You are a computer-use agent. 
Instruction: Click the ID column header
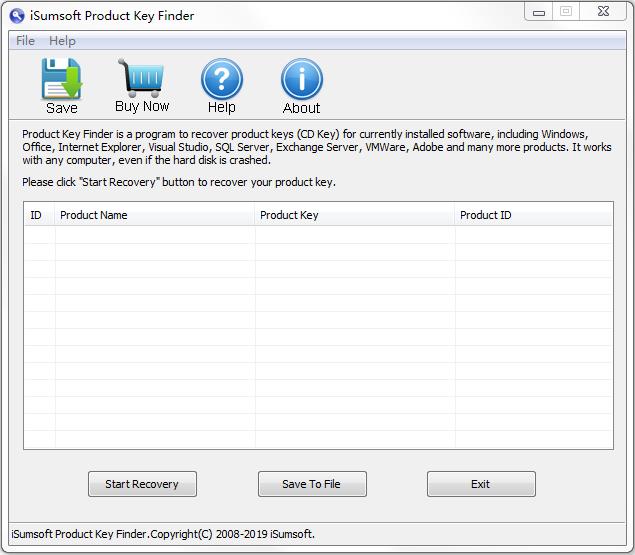tap(37, 215)
